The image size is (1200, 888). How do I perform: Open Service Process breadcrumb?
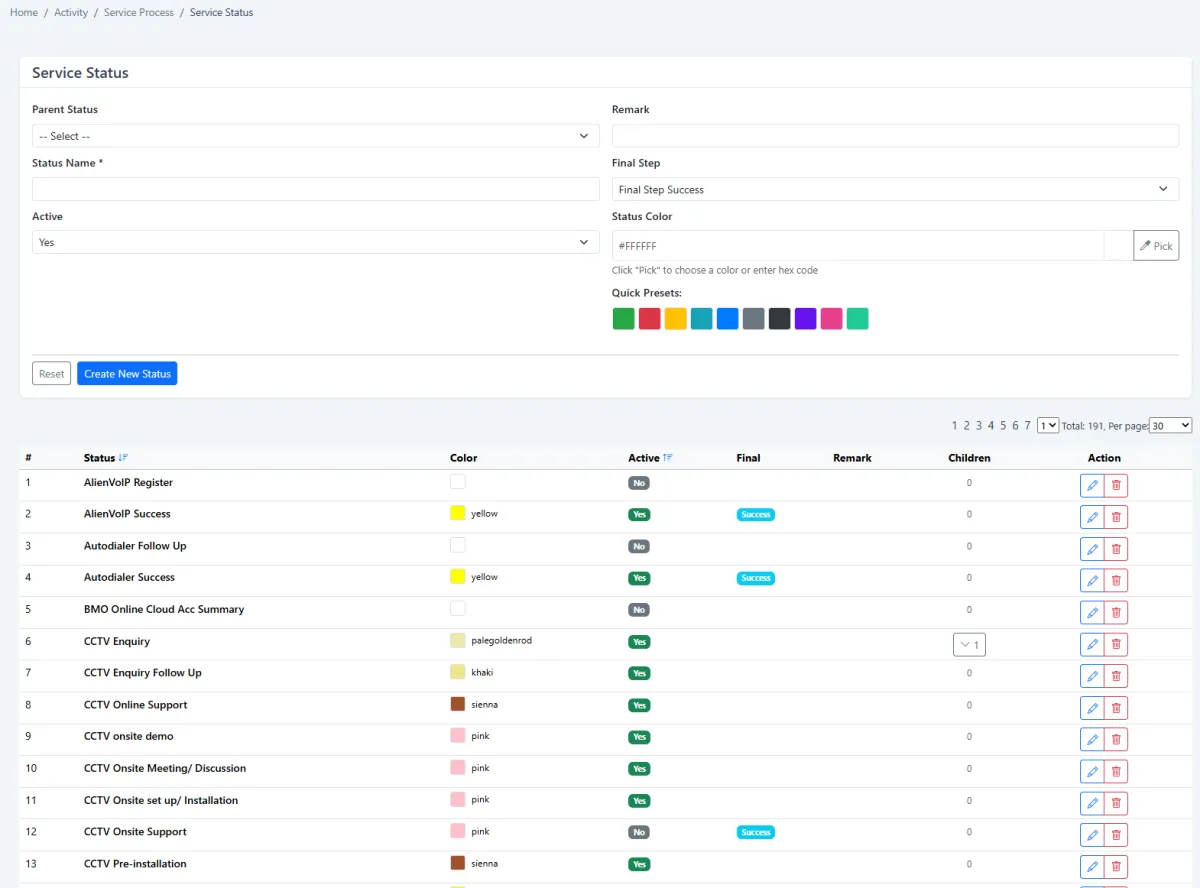(x=139, y=12)
